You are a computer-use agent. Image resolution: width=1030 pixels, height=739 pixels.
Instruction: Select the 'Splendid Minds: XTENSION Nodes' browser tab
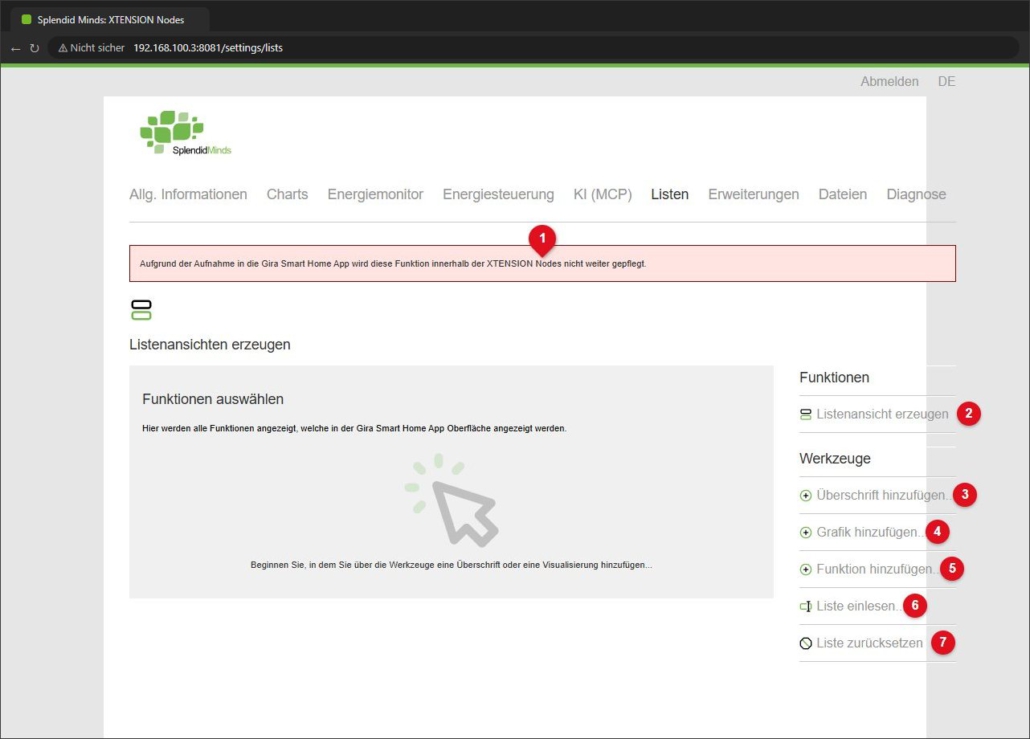click(110, 20)
